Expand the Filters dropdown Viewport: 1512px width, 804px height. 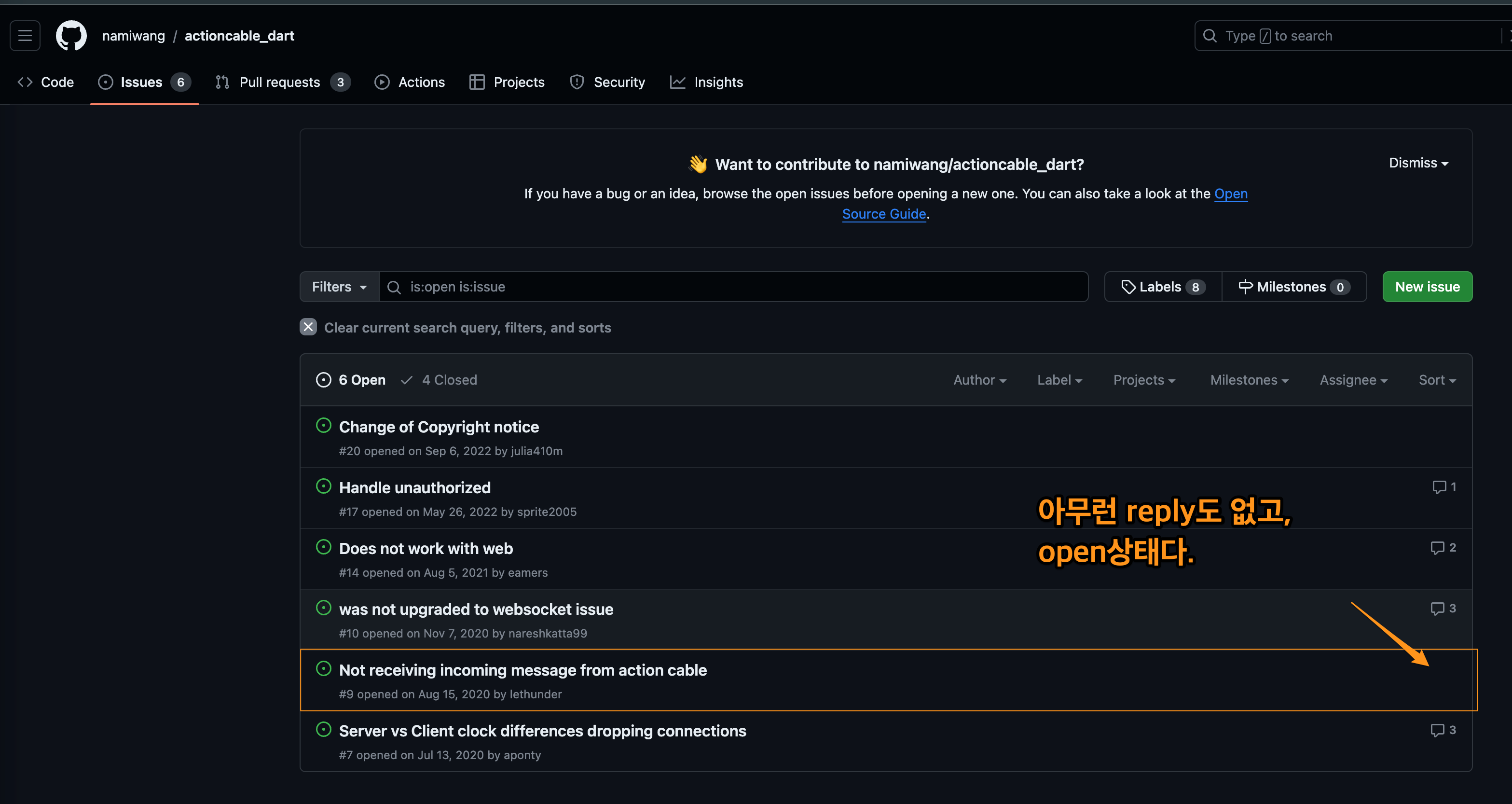click(339, 287)
